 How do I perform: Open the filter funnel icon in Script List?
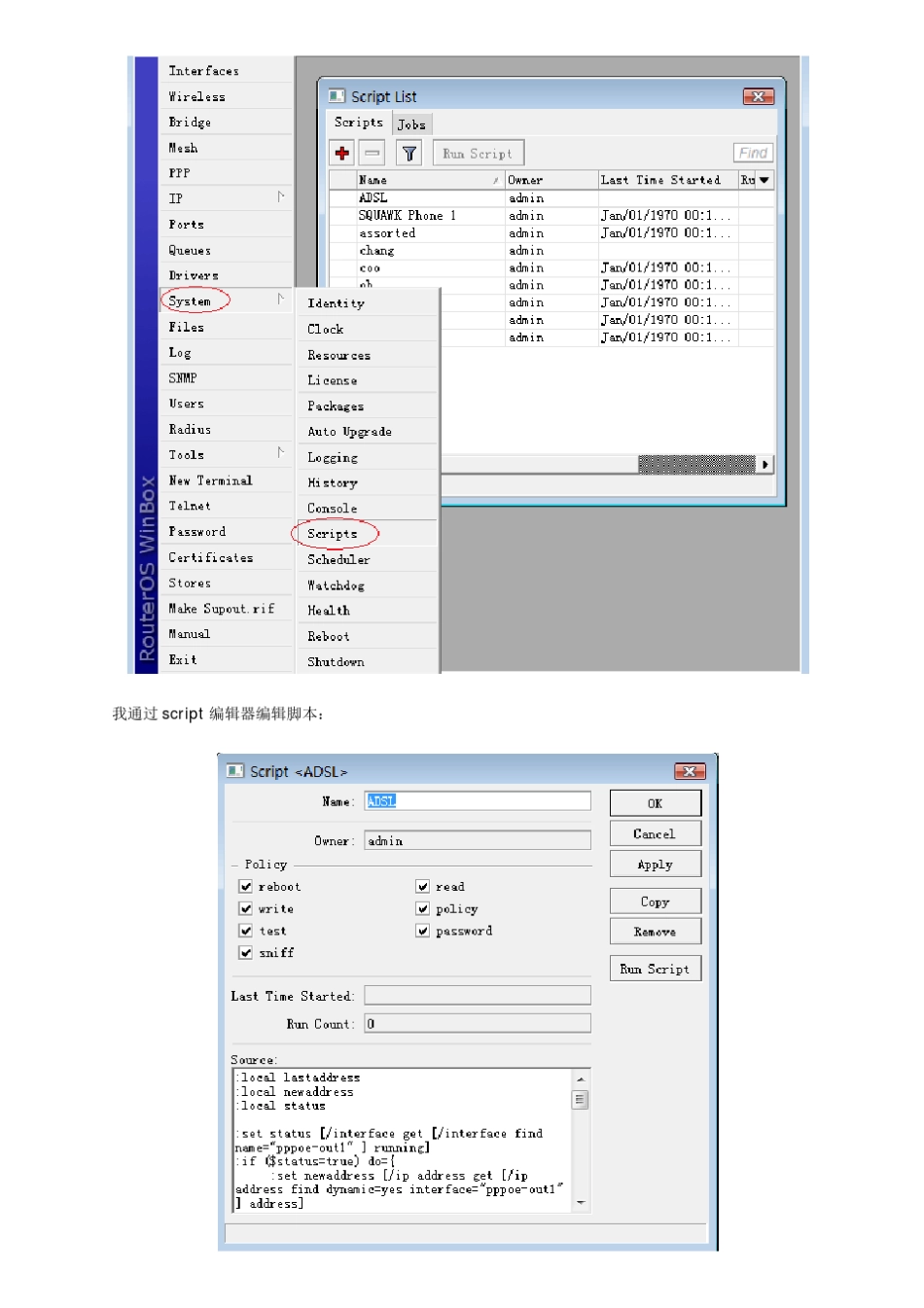click(409, 154)
